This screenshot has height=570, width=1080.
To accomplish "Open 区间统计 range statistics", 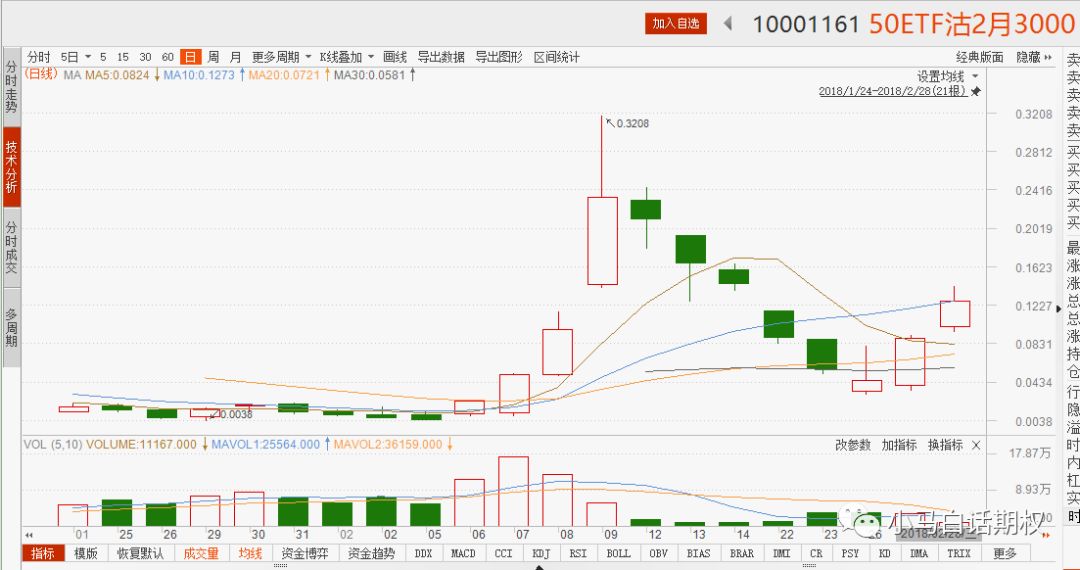I will tap(556, 57).
